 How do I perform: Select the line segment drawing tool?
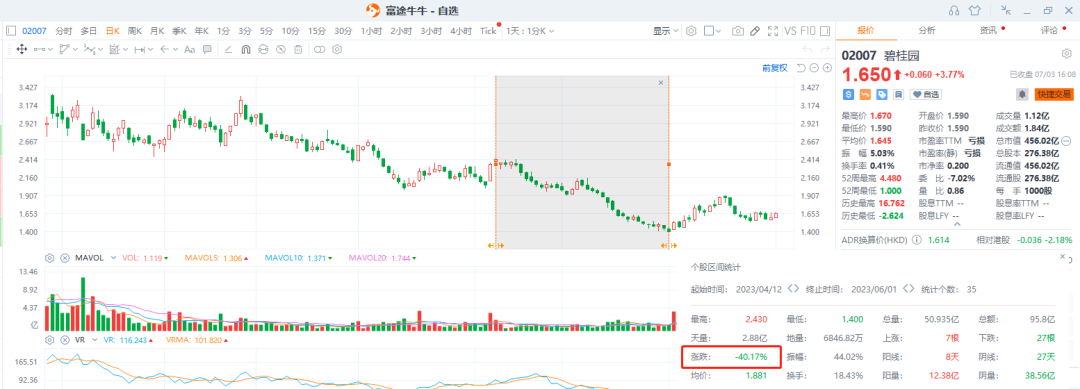click(39, 49)
